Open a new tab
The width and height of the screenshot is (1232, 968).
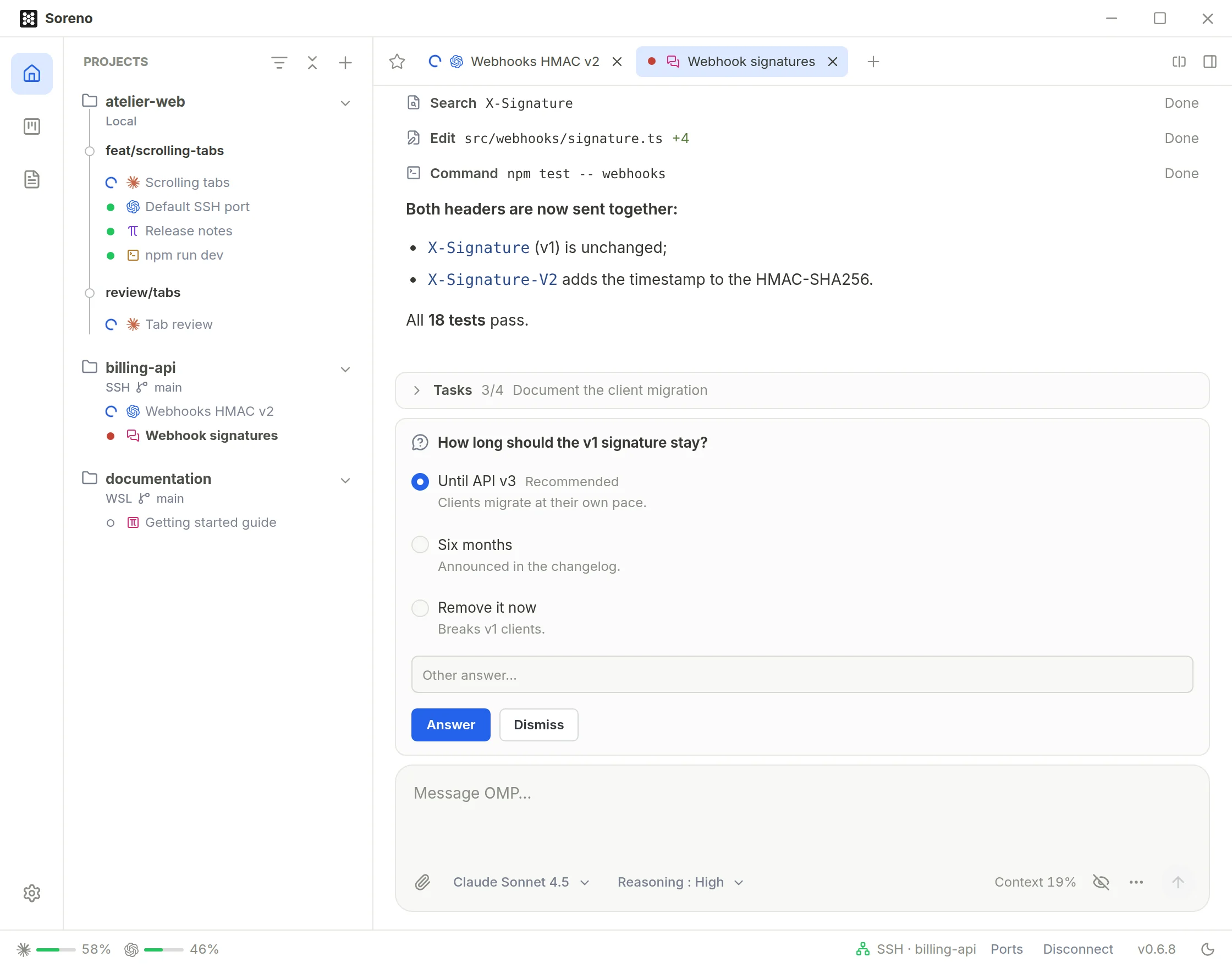pyautogui.click(x=873, y=62)
